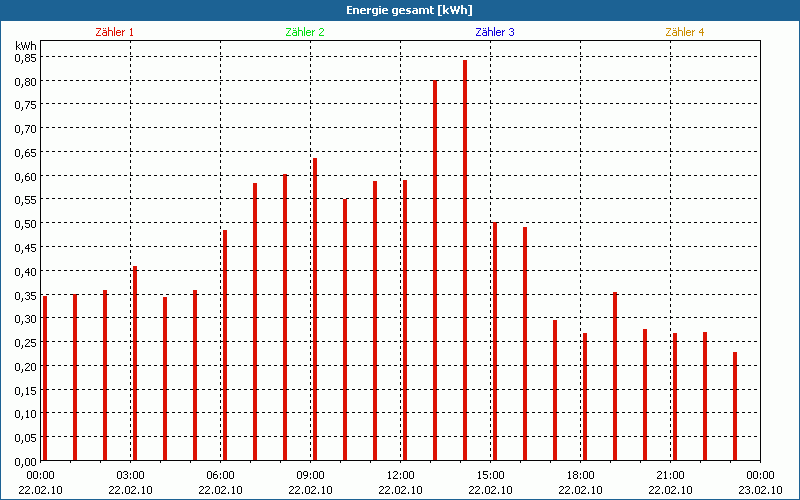Click the 06:00 time axis label
The image size is (800, 500).
tap(220, 476)
